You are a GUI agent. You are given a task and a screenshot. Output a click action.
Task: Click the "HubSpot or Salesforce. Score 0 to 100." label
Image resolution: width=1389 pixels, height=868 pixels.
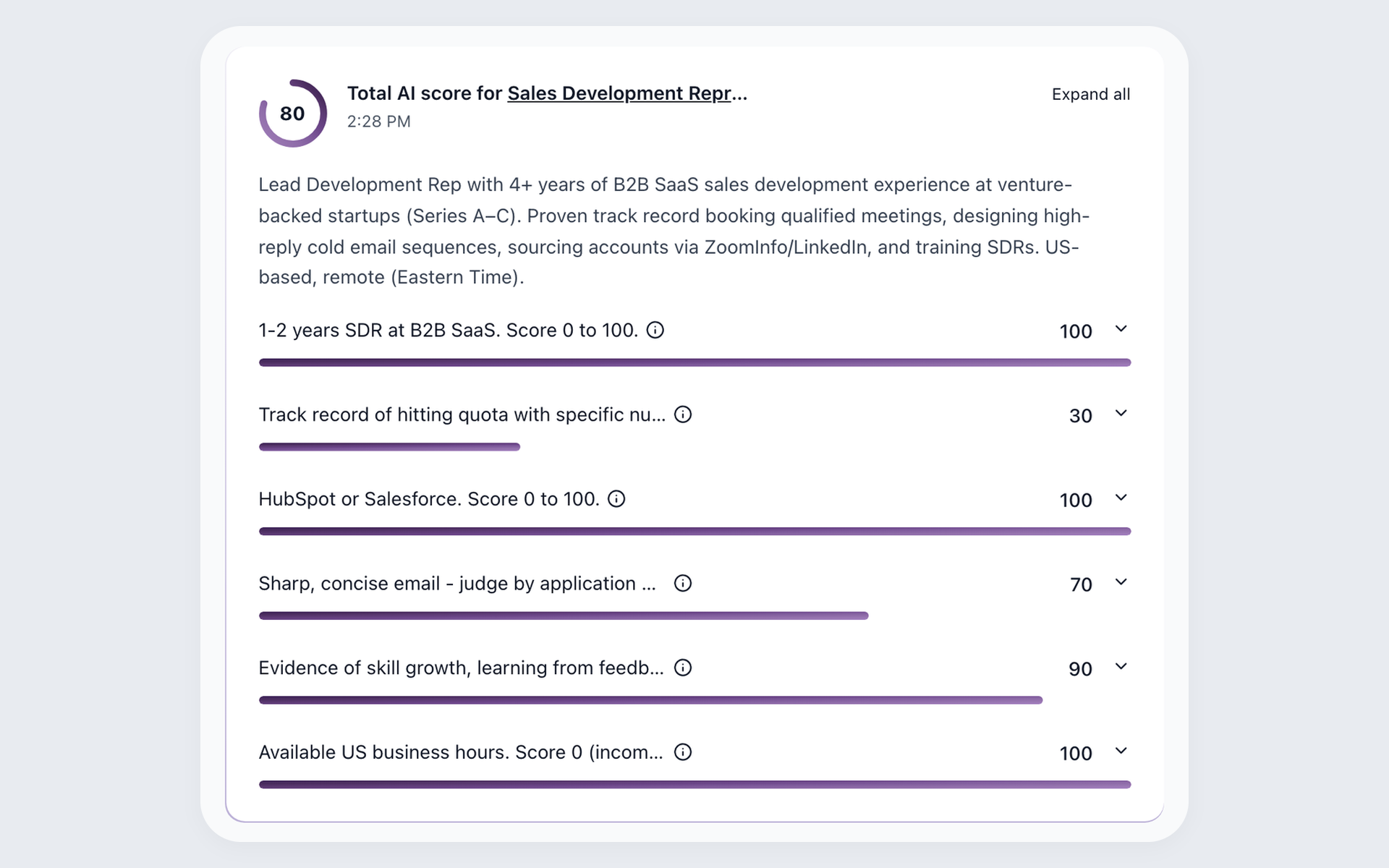click(429, 499)
